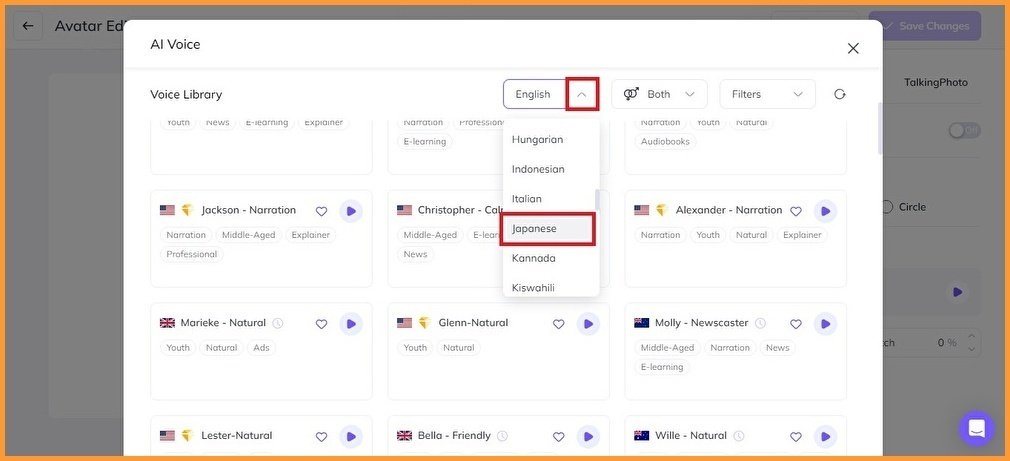Click the Professional tag under Jackson
Viewport: 1010px width, 461px height.
click(x=191, y=254)
